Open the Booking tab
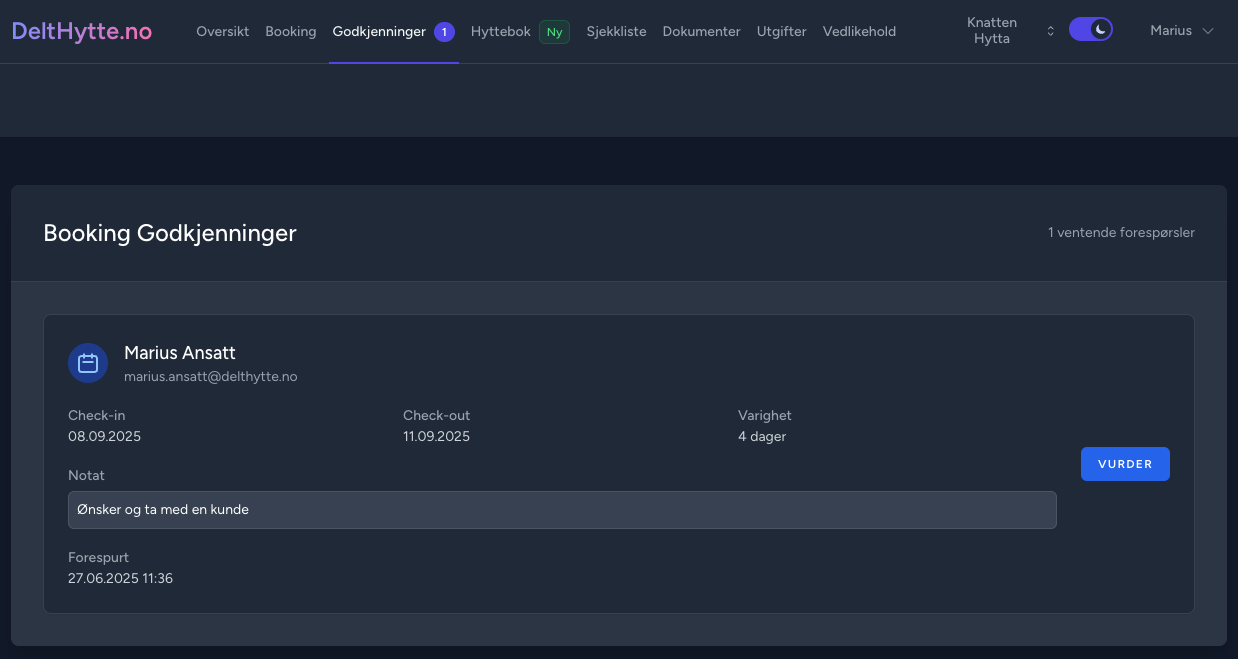Image resolution: width=1238 pixels, height=659 pixels. pyautogui.click(x=291, y=31)
